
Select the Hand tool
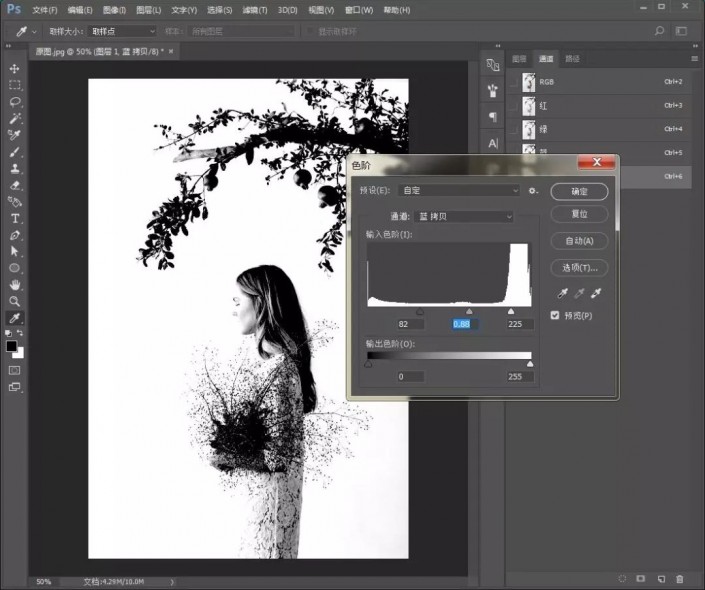click(x=15, y=284)
